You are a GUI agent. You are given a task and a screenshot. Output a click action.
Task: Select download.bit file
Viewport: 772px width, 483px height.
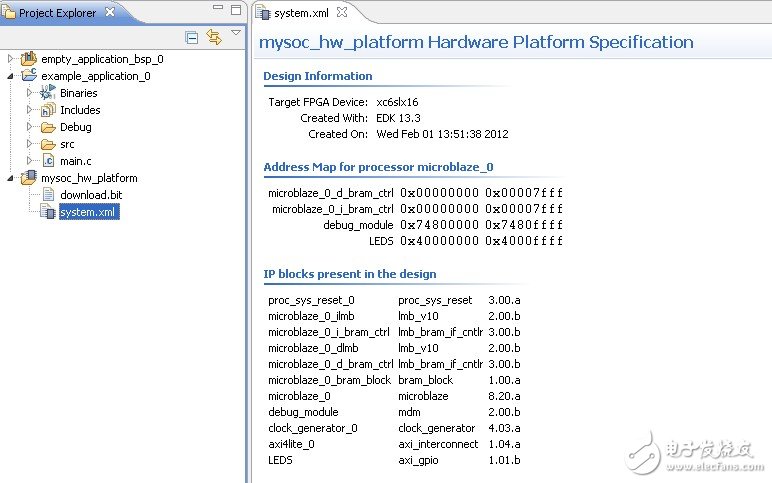tap(90, 195)
